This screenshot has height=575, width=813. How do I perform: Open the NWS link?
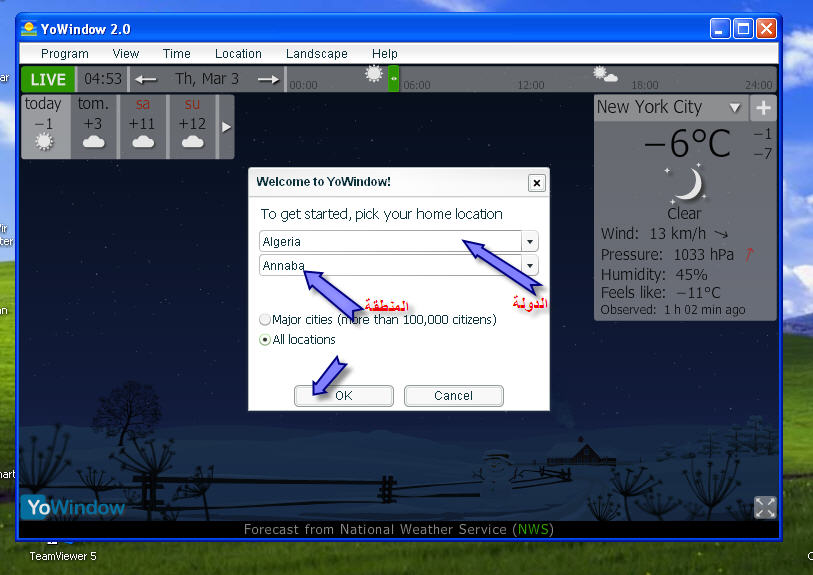click(533, 529)
